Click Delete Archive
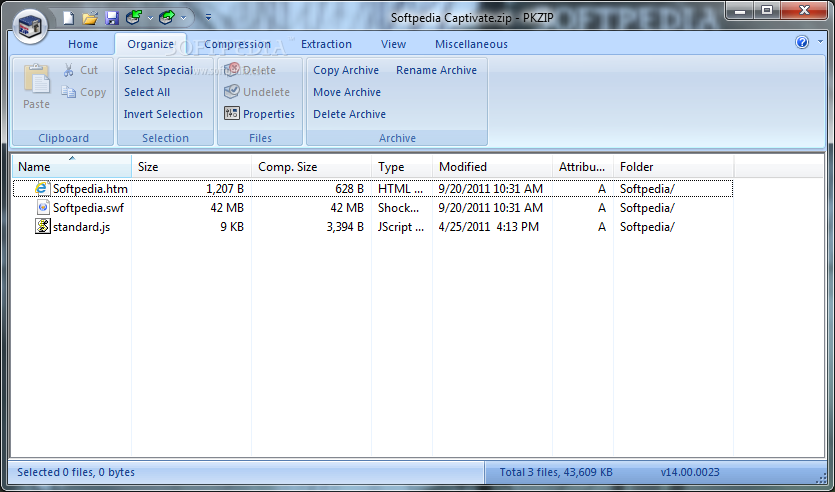Image resolution: width=835 pixels, height=492 pixels. (x=349, y=114)
